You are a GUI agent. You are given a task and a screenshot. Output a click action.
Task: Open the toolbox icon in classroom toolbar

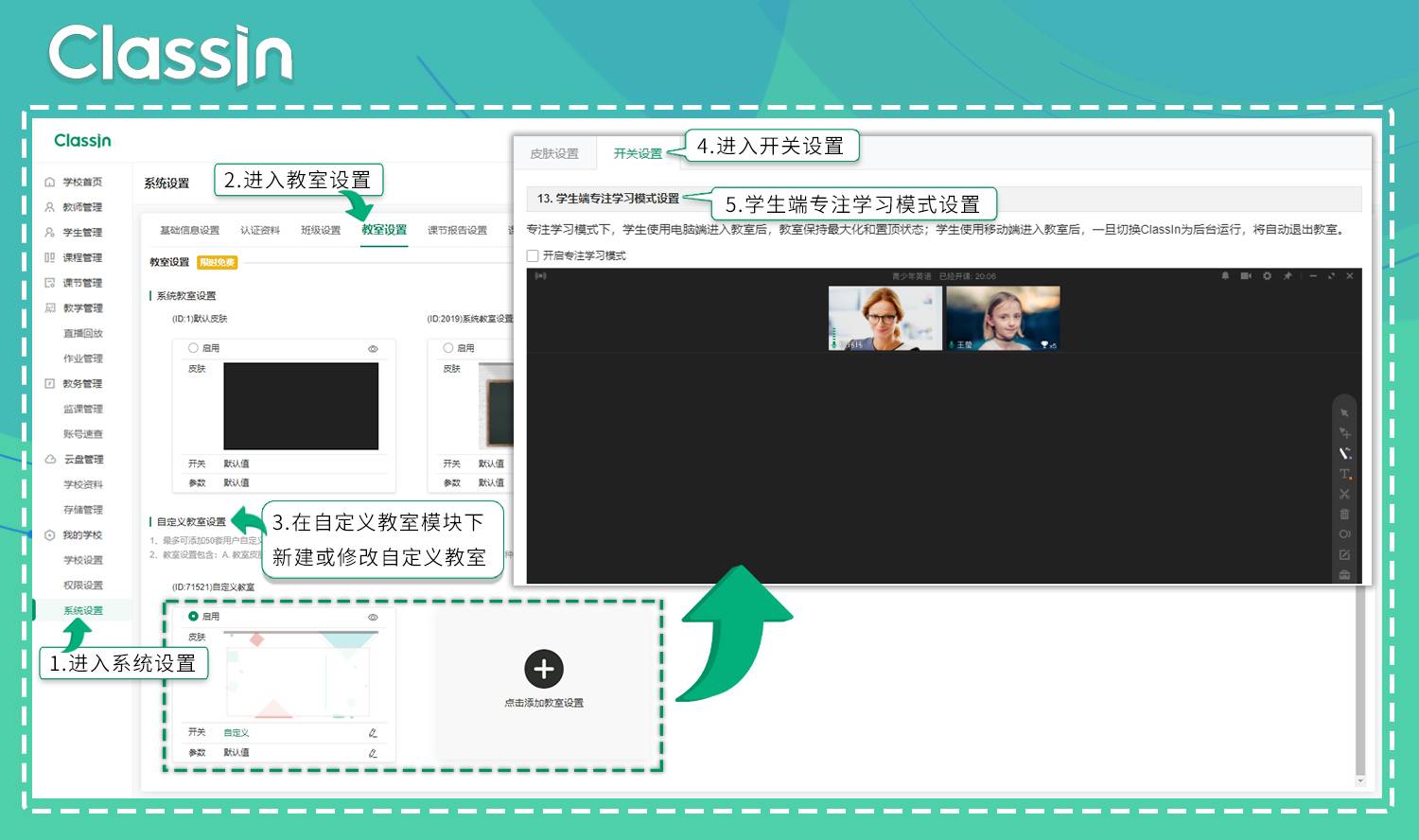1344,574
